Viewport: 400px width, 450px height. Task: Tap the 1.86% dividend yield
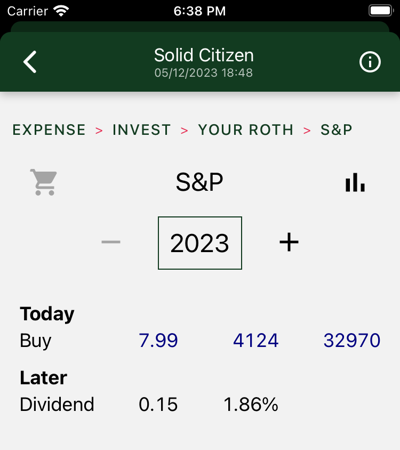click(251, 404)
